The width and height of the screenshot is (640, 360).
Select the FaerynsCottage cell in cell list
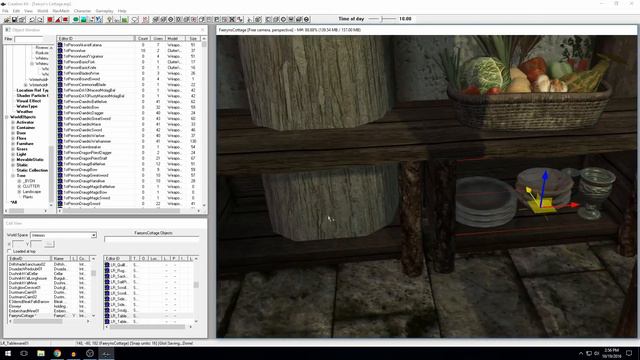pos(49,316)
